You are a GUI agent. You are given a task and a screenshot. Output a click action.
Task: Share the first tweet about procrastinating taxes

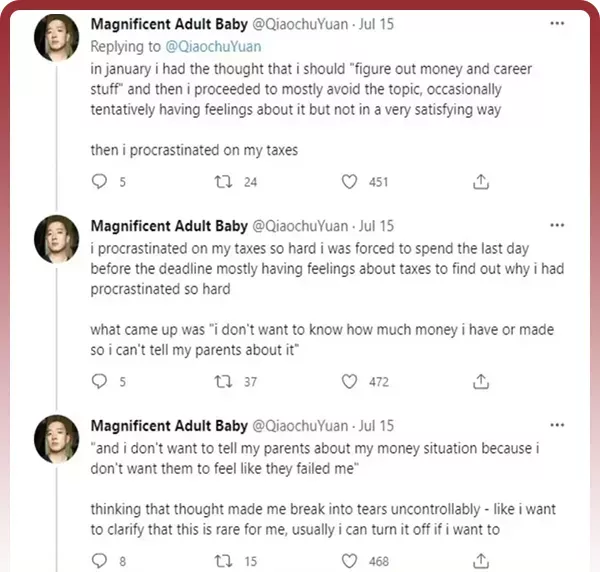click(481, 182)
